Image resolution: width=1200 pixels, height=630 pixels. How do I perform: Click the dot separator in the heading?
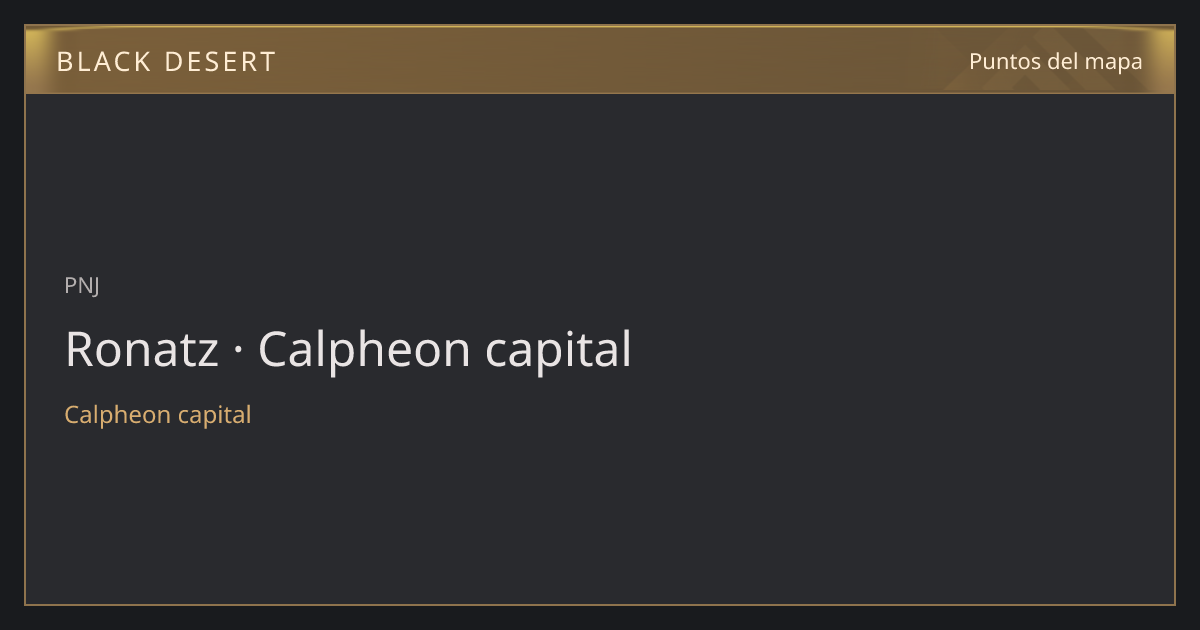pos(239,352)
